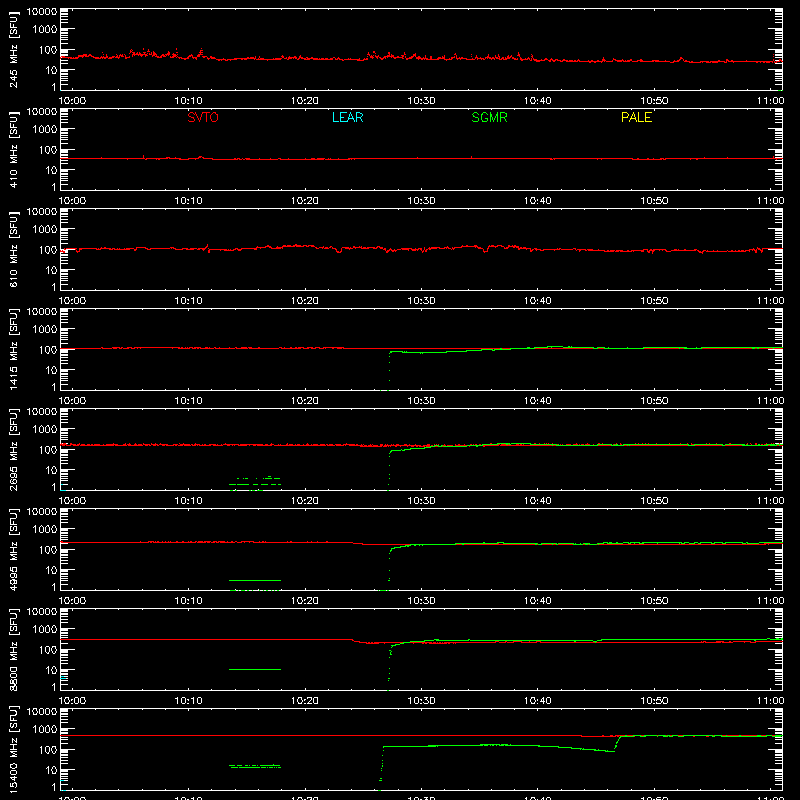The image size is (800, 800).
Task: Click the cyan LEAR station legend label
Action: (347, 117)
